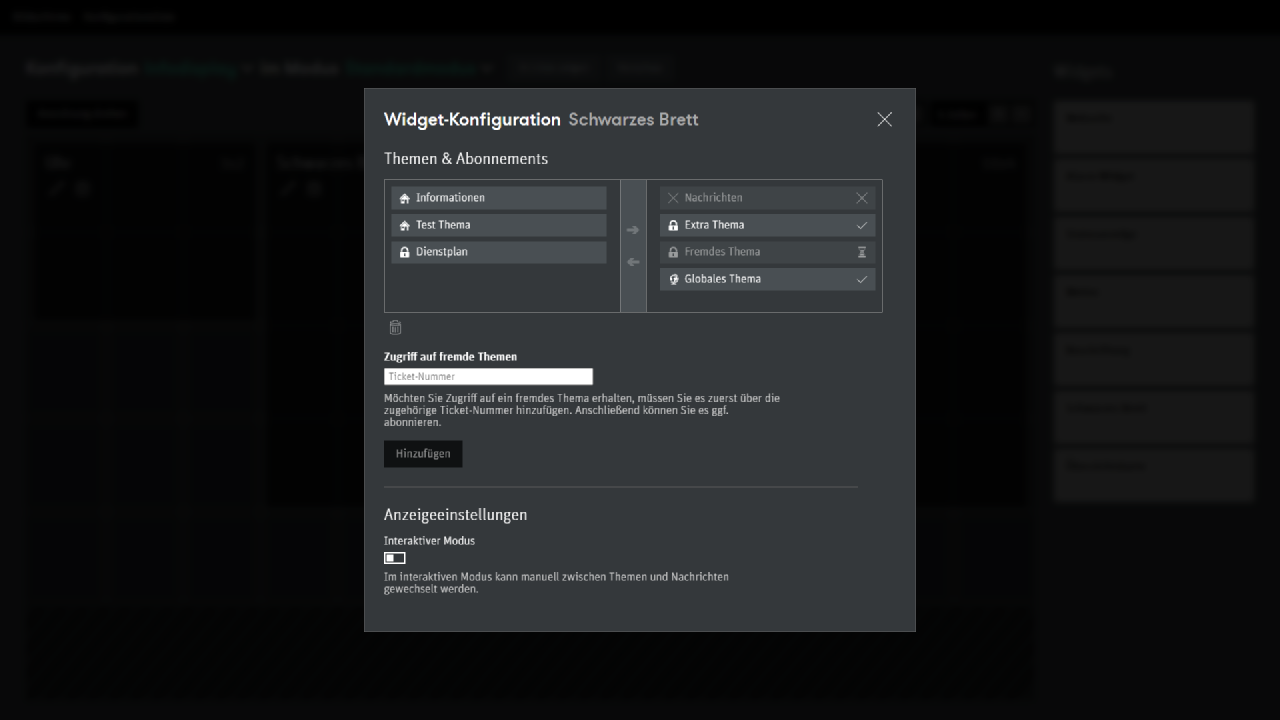Move selected topic with the right arrow
1280x720 pixels.
(633, 230)
